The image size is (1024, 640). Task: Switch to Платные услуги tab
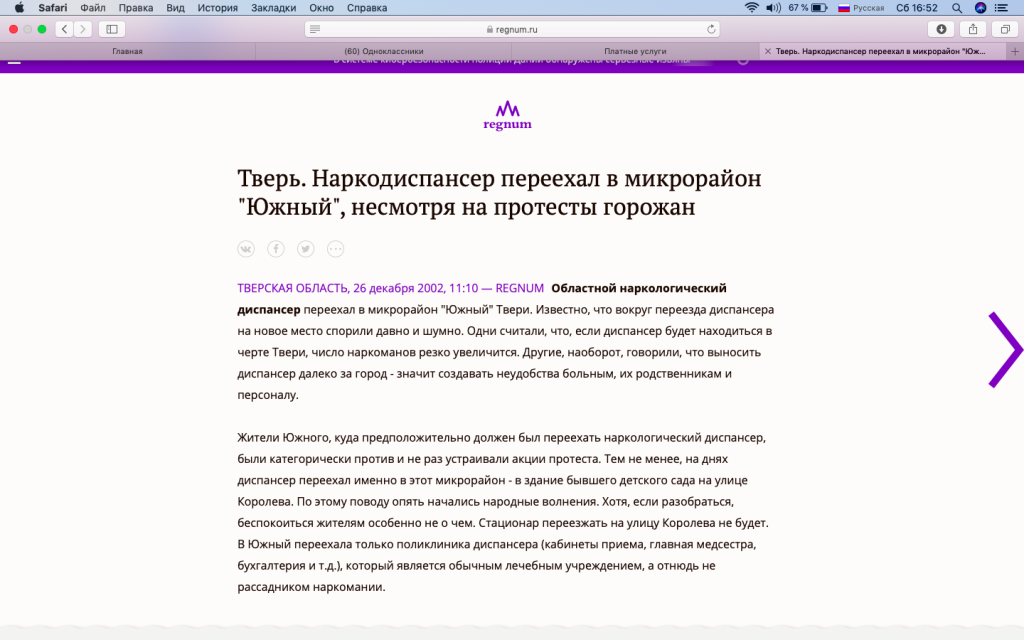click(635, 51)
